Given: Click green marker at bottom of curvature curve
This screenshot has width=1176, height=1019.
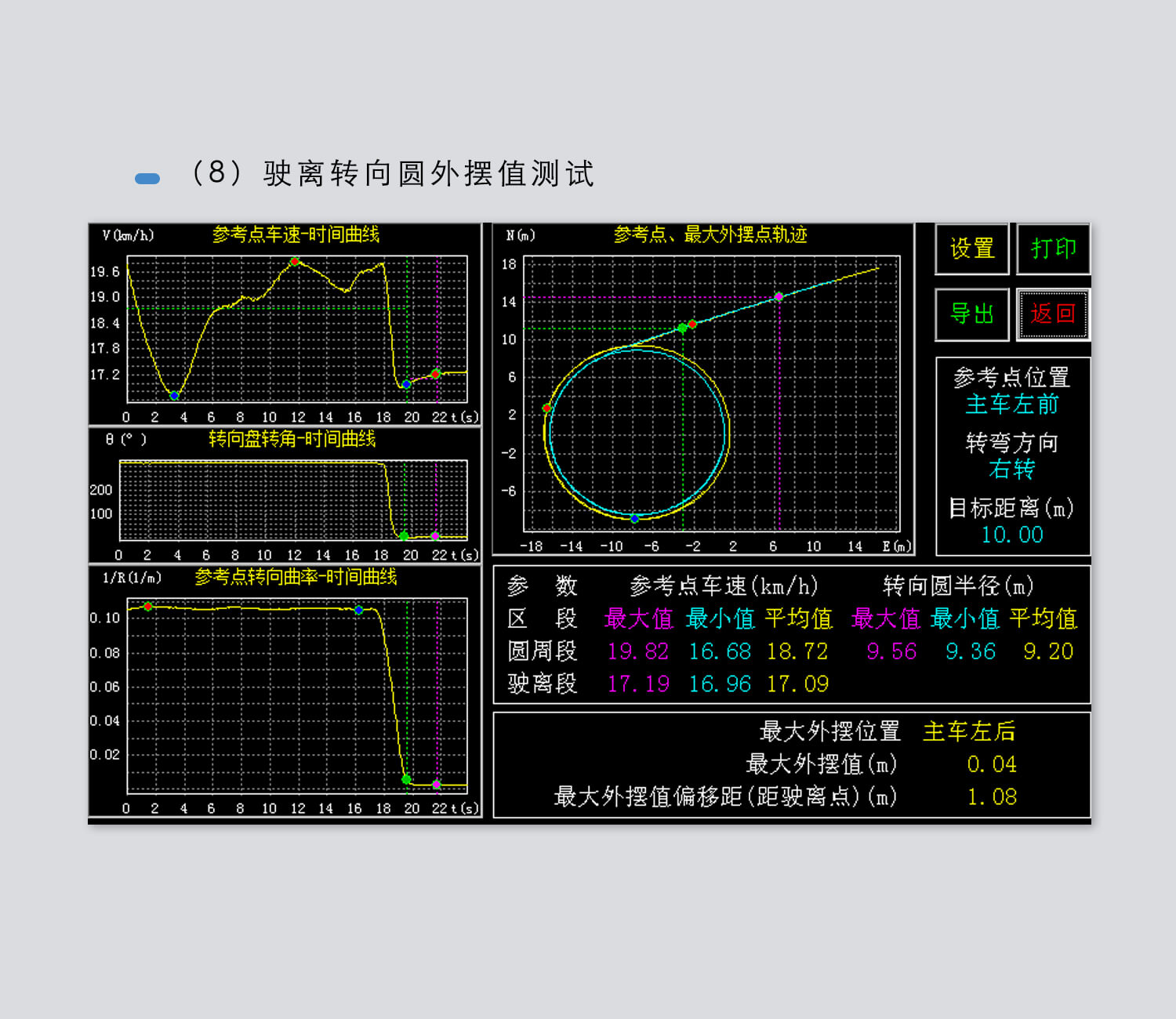Looking at the screenshot, I should [x=406, y=779].
